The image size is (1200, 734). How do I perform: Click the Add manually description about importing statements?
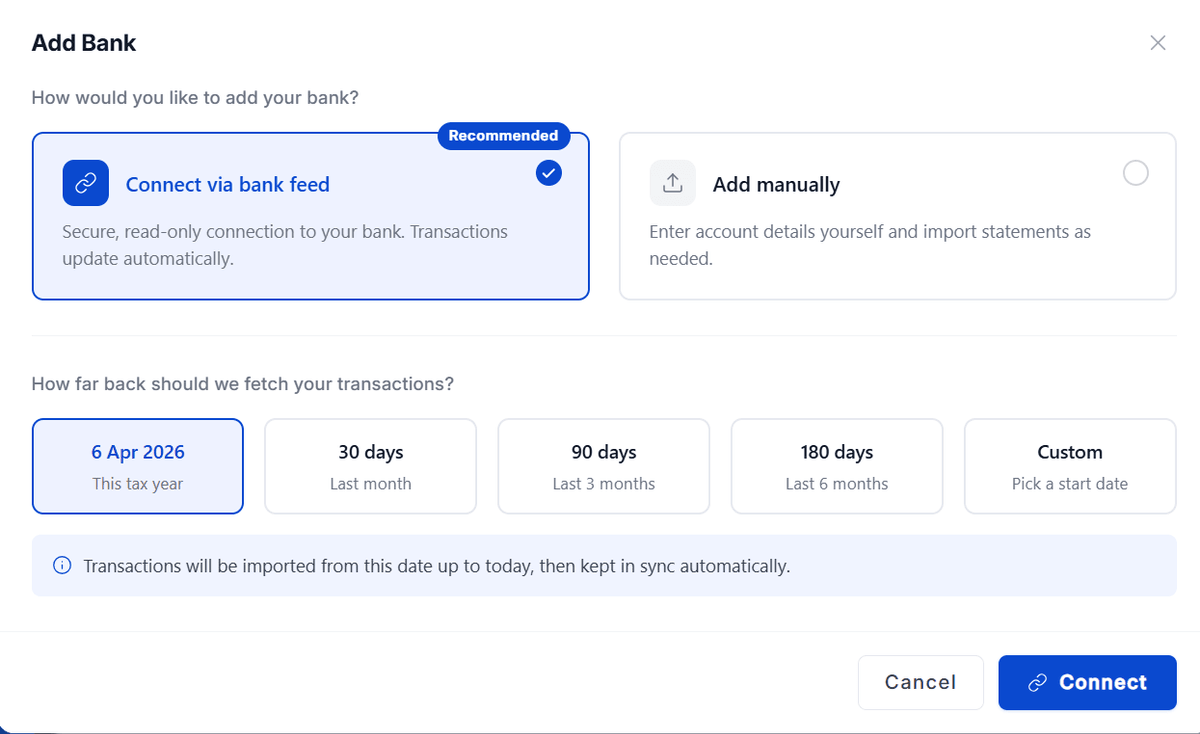[870, 245]
